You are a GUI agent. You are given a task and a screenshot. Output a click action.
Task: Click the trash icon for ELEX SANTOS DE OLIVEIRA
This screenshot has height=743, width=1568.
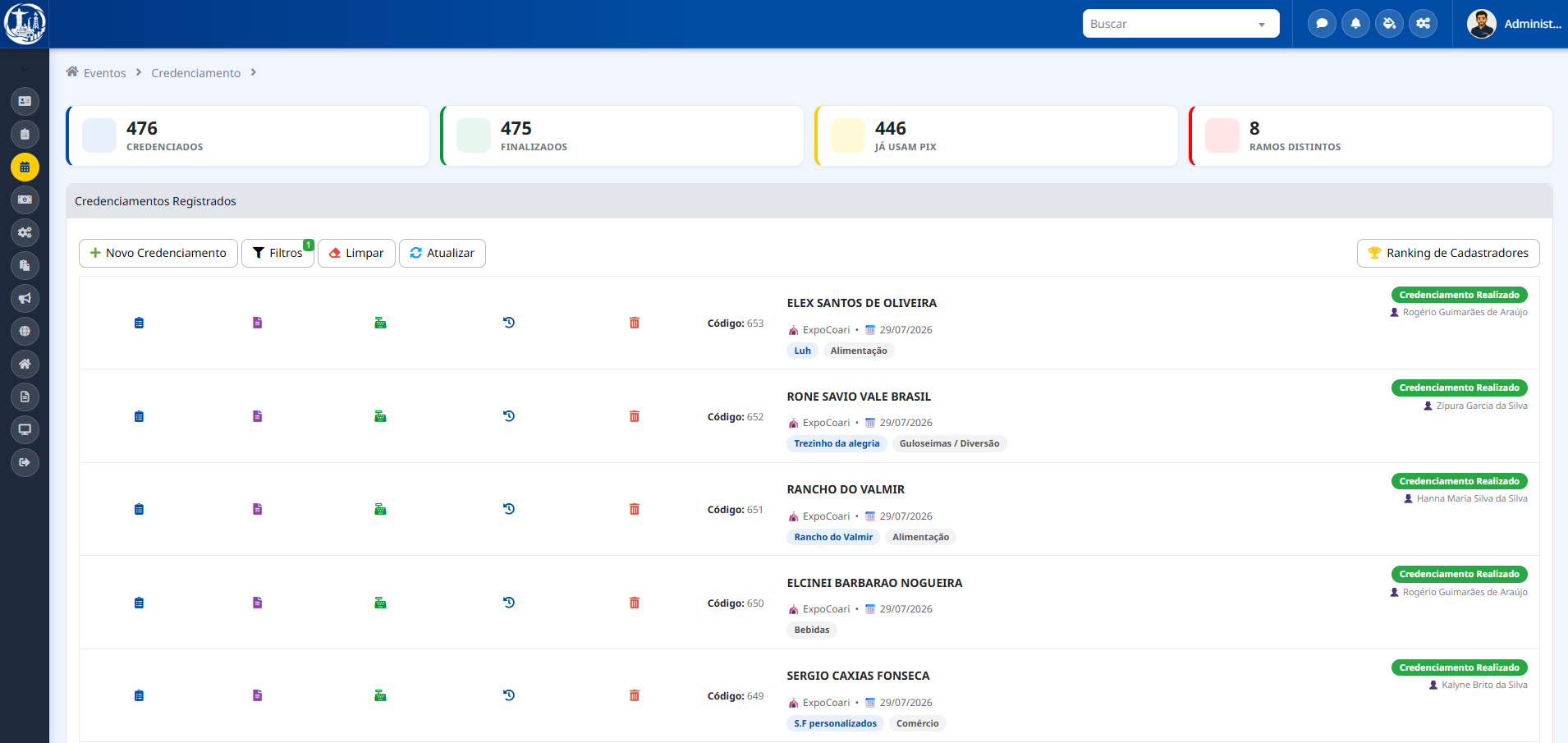tap(635, 323)
